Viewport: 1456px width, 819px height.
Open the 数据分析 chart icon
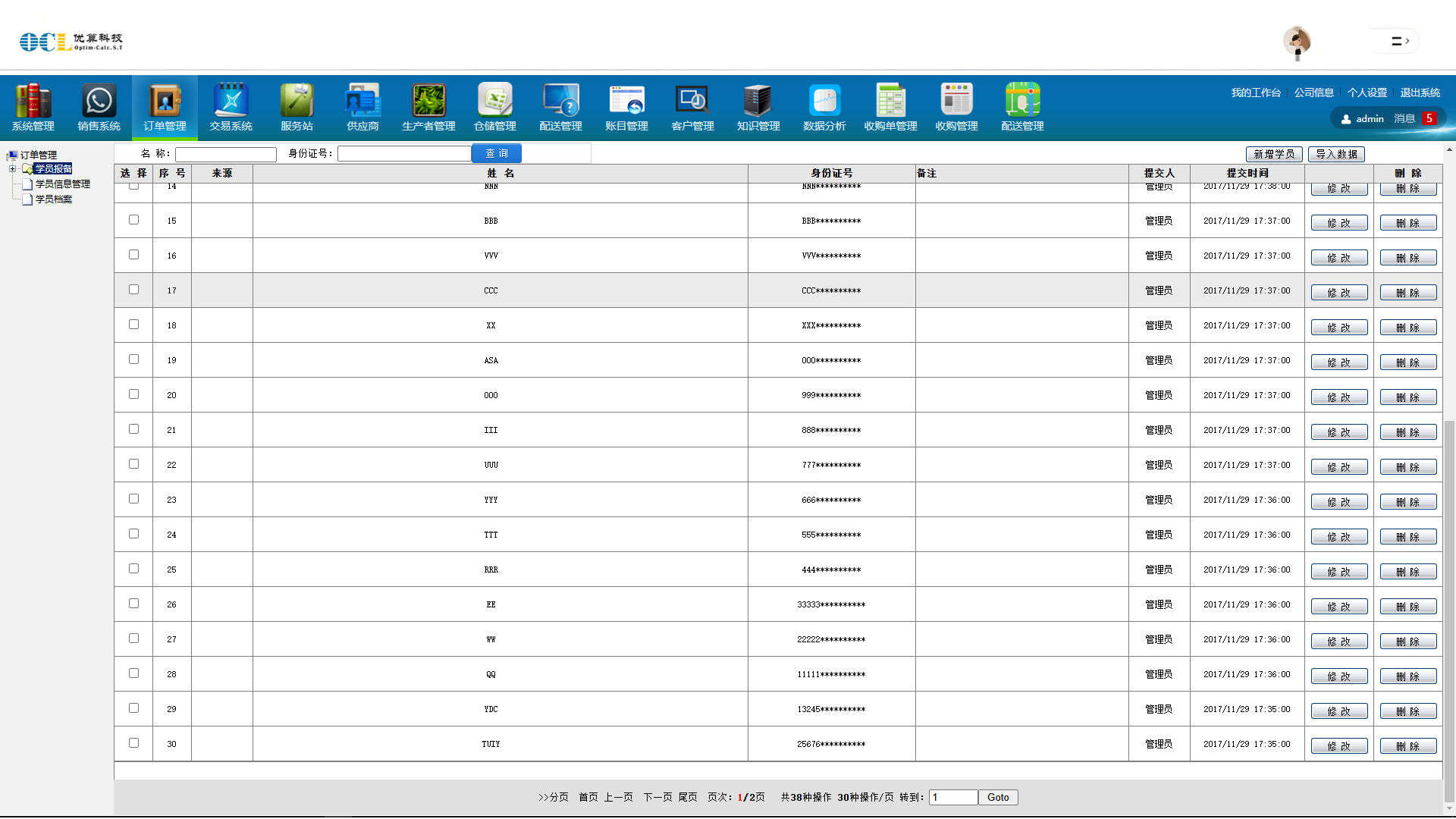824,101
